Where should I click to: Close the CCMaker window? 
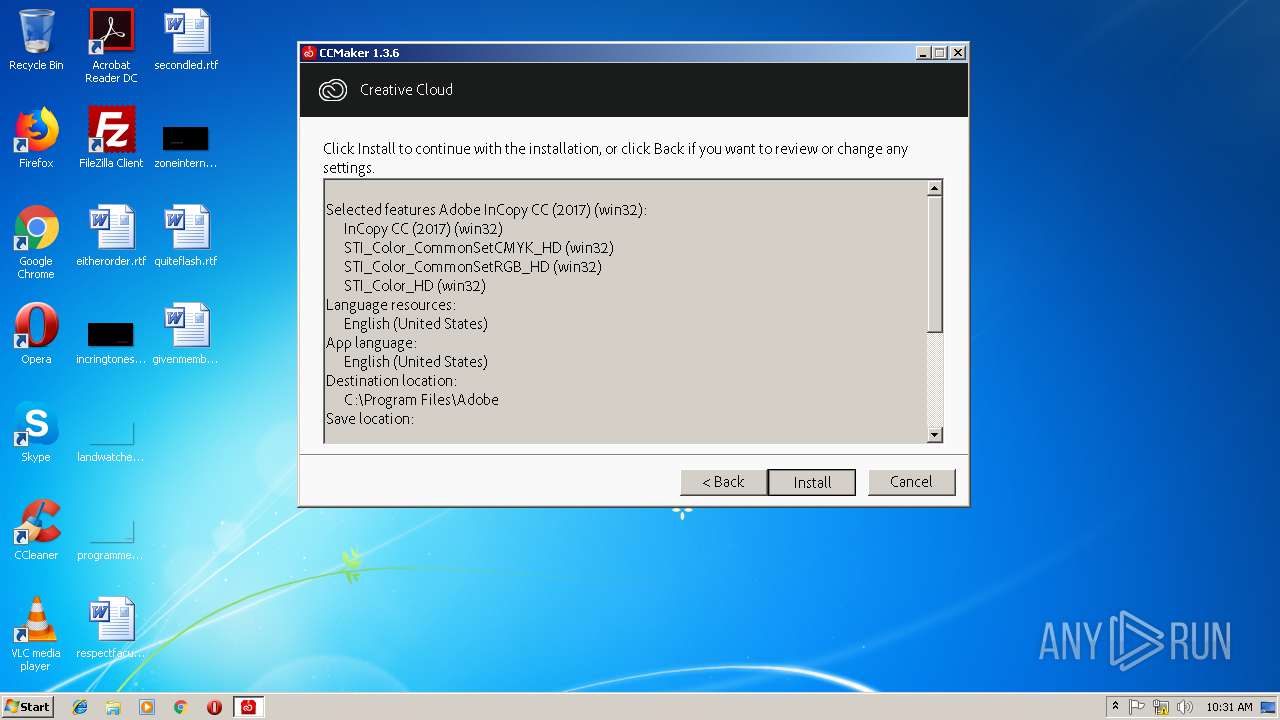click(957, 53)
